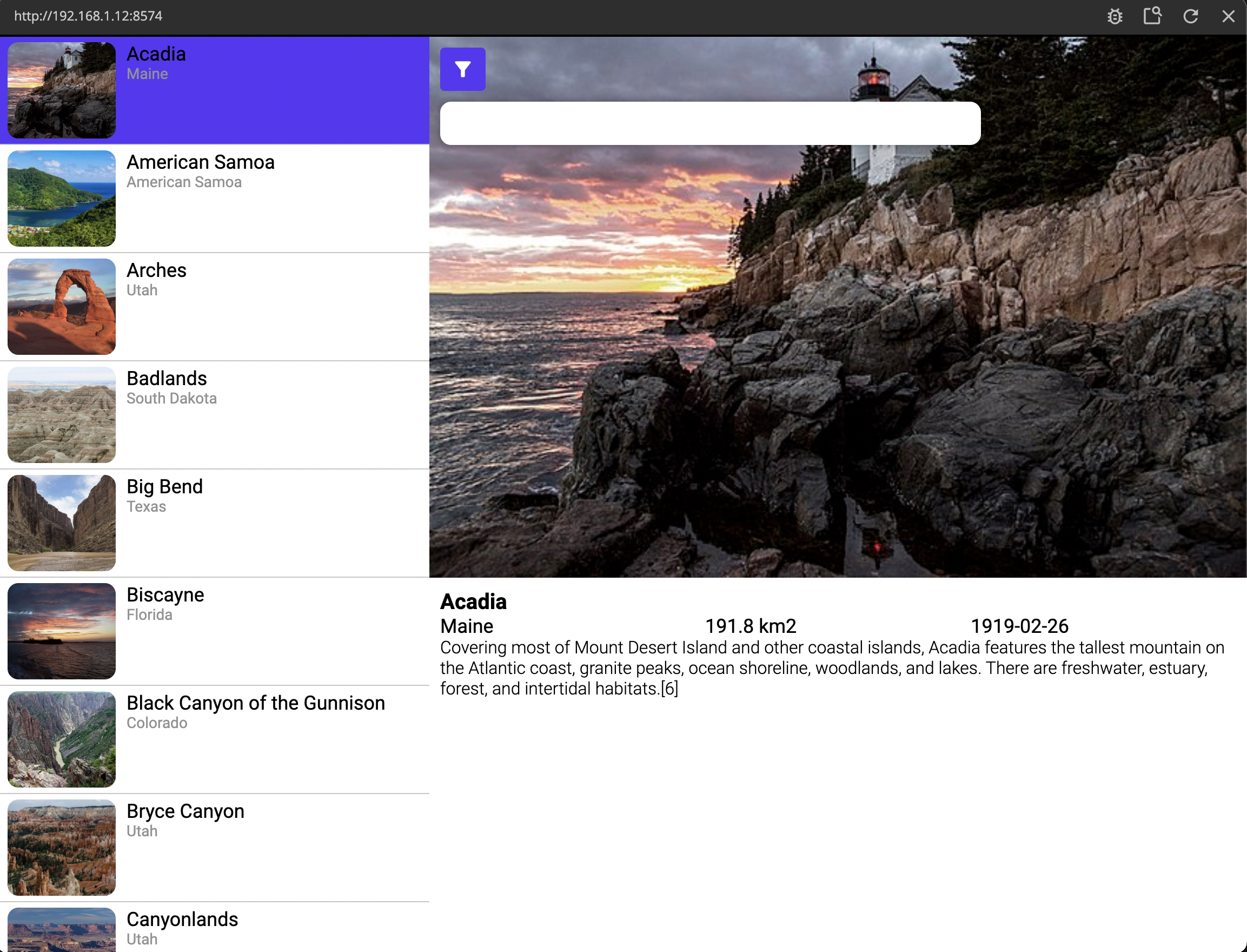Click the Arches list title
This screenshot has height=952, width=1247.
tap(156, 270)
